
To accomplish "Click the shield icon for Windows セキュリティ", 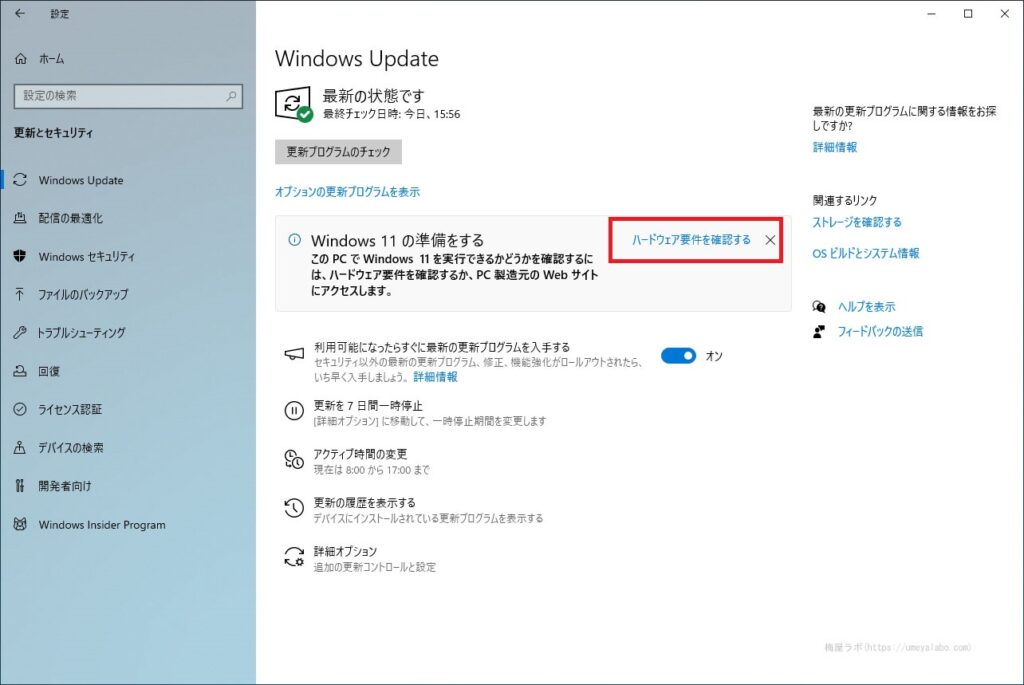I will click(x=20, y=256).
